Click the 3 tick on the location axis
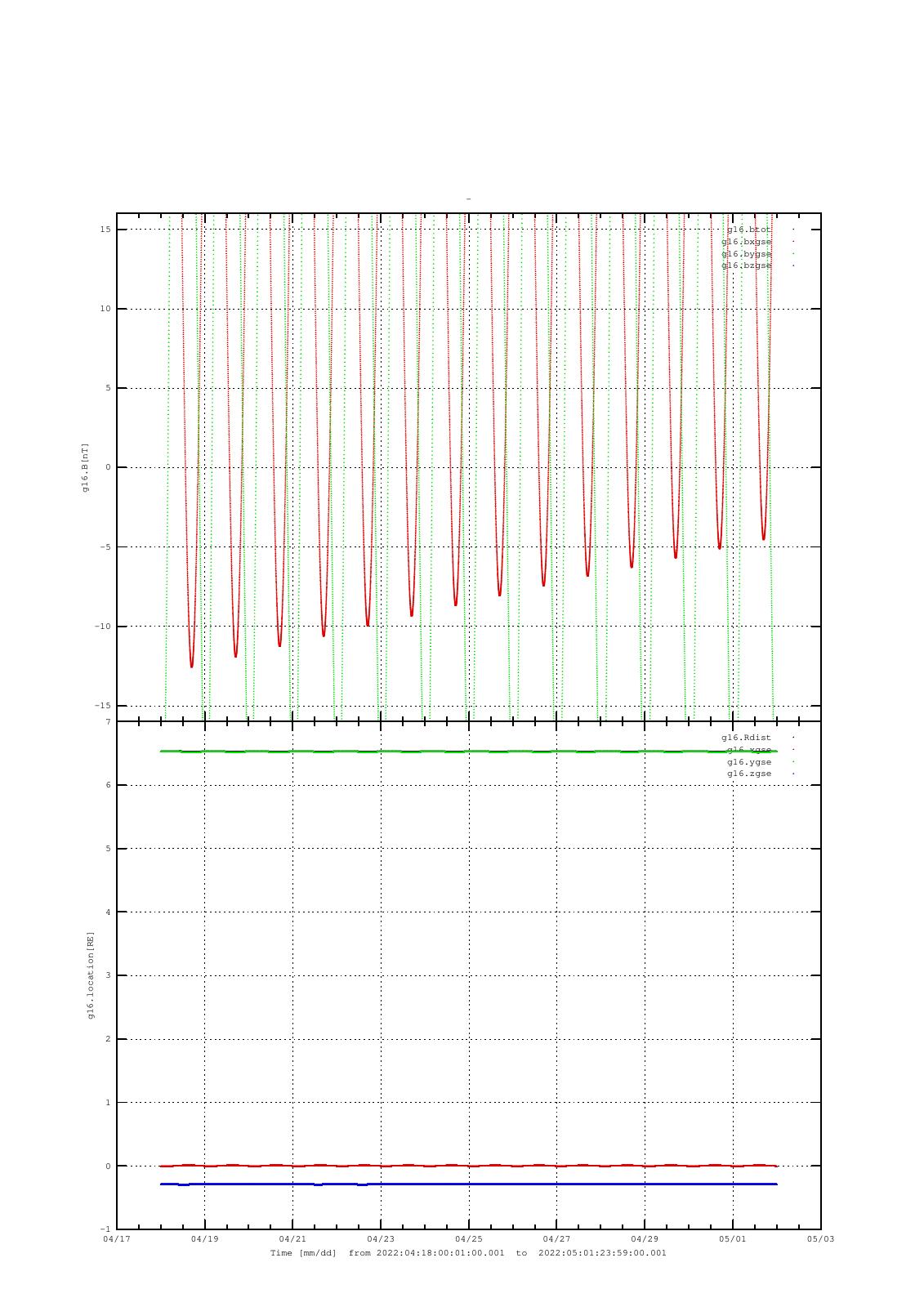The height and width of the screenshot is (1307, 924). tap(108, 975)
